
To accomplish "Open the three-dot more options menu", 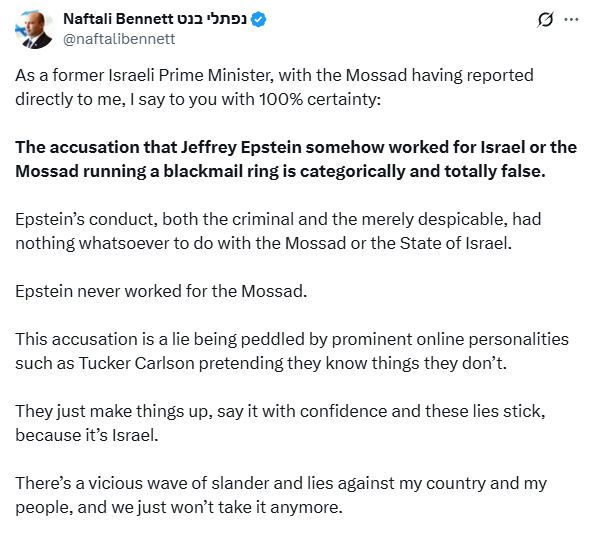I will (571, 19).
